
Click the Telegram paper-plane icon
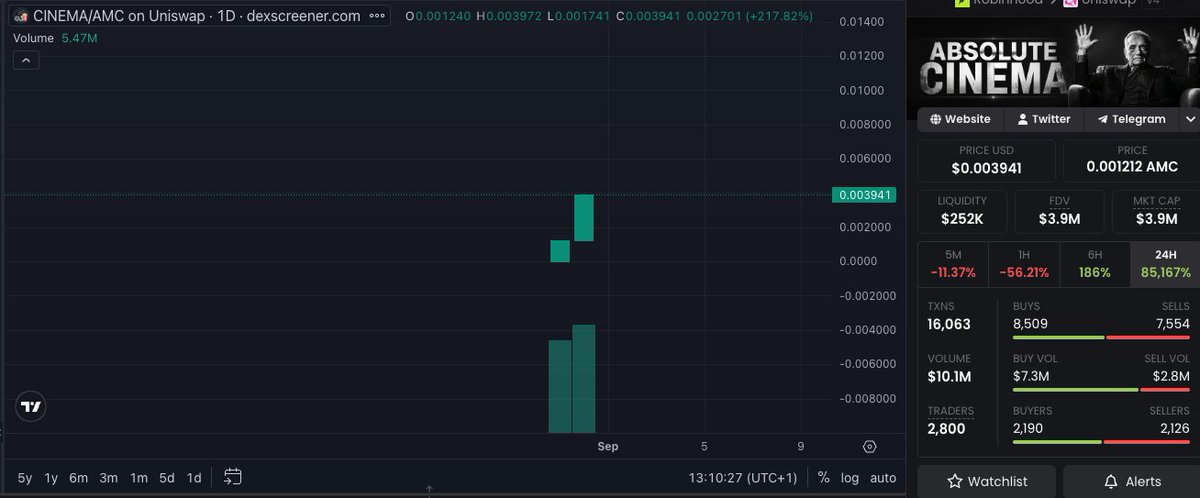(1102, 119)
